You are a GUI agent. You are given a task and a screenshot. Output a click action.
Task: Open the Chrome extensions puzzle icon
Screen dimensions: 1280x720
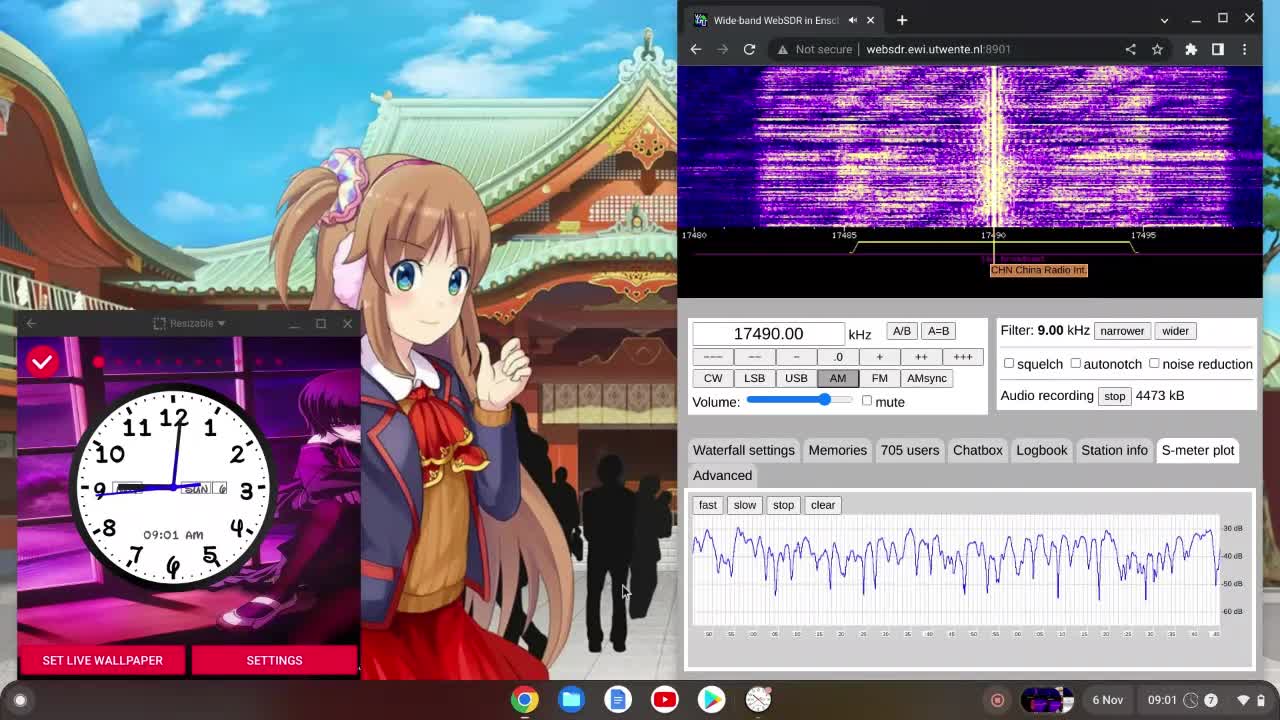(1191, 49)
